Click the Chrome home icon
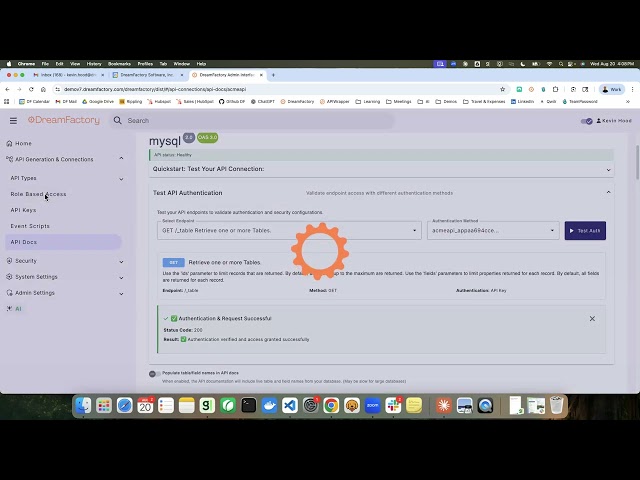 click(x=43, y=89)
